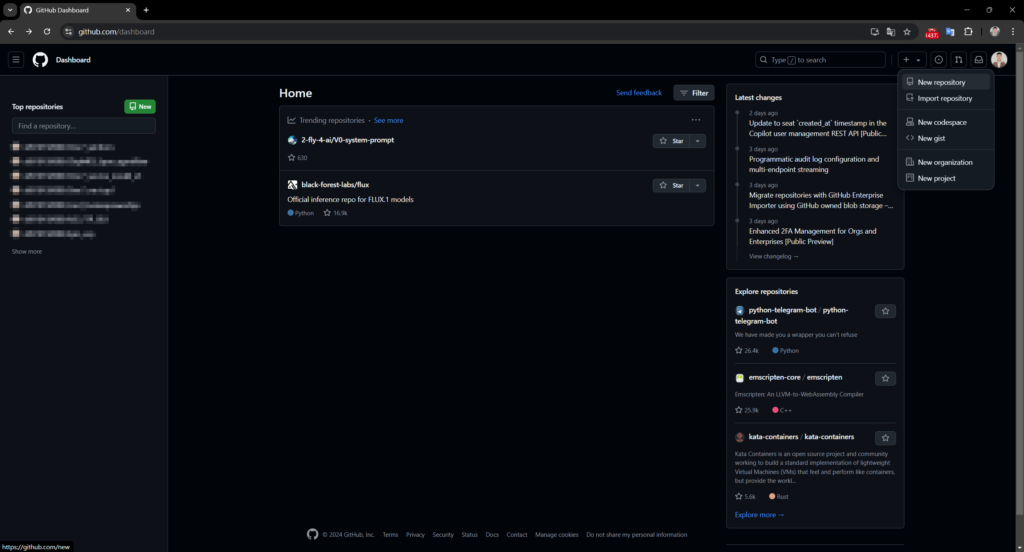Click See more trending repositories link

[x=389, y=120]
